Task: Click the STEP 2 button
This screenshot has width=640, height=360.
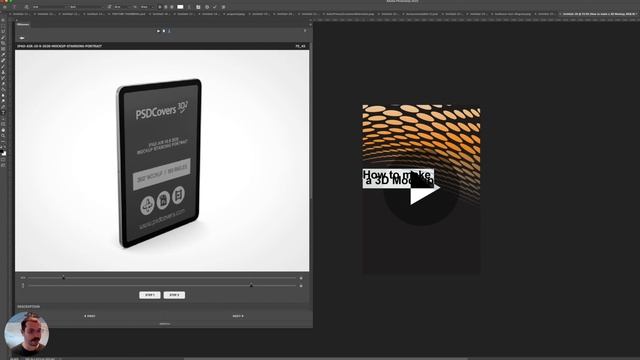Action: pos(174,295)
